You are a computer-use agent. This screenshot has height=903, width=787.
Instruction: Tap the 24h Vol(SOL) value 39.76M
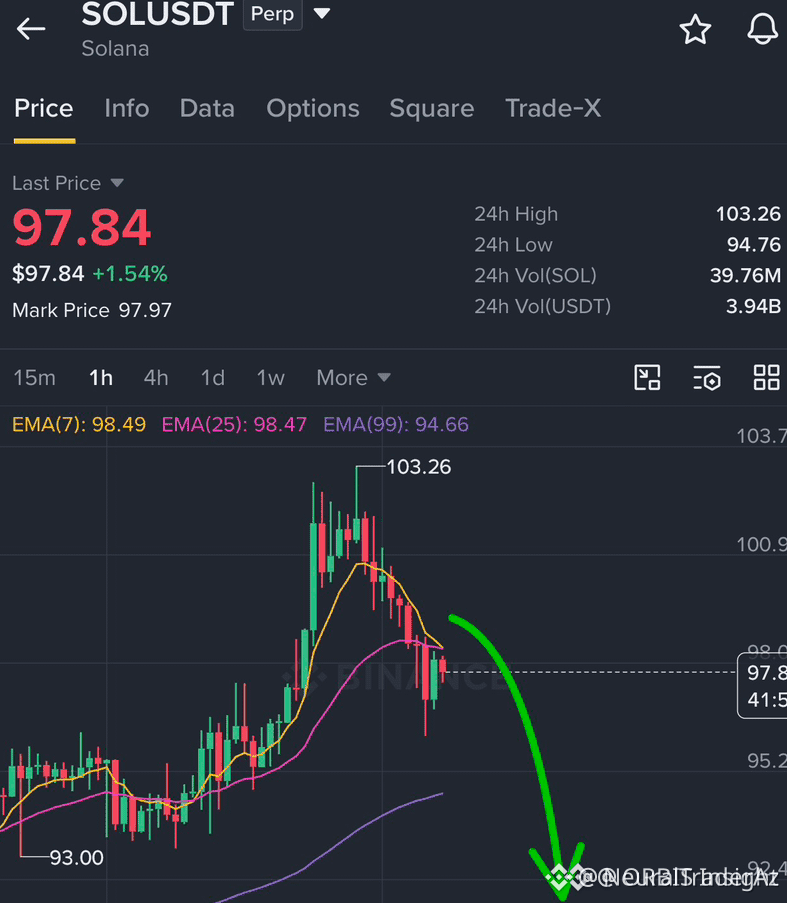click(x=745, y=275)
